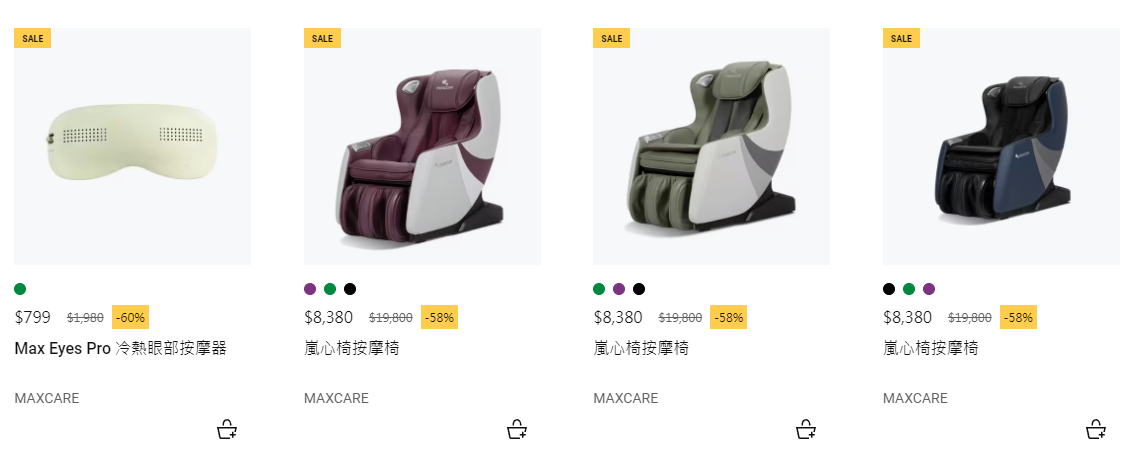Add Max Eyes Pro massager to cart

227,429
